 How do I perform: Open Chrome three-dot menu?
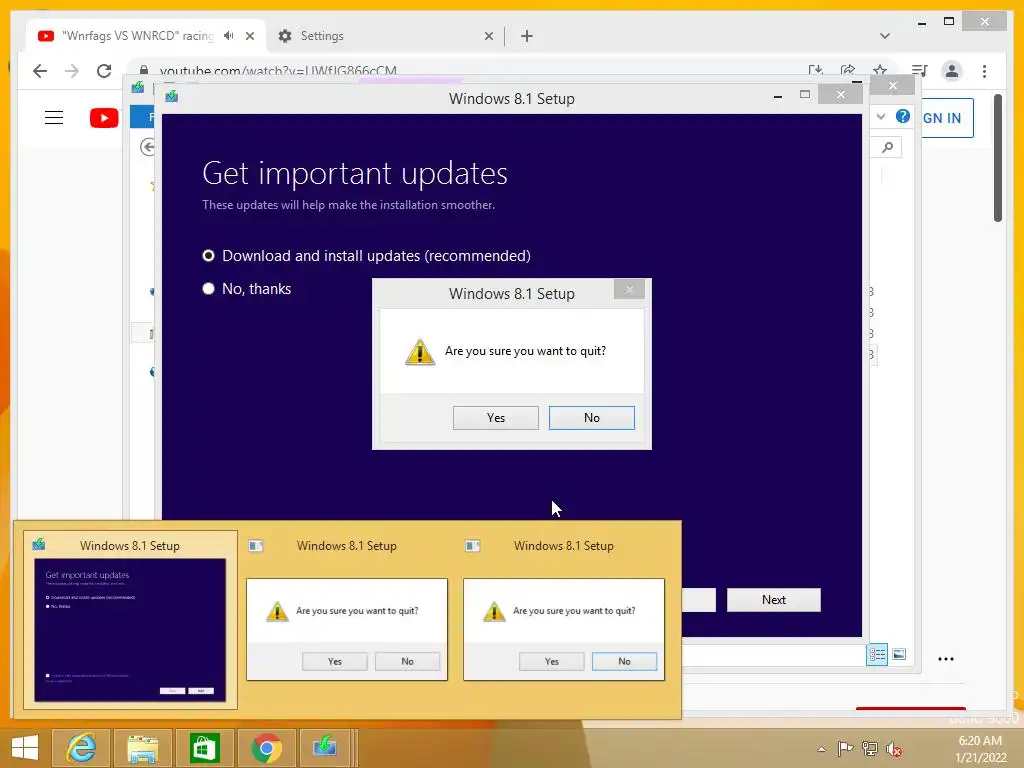tap(984, 71)
